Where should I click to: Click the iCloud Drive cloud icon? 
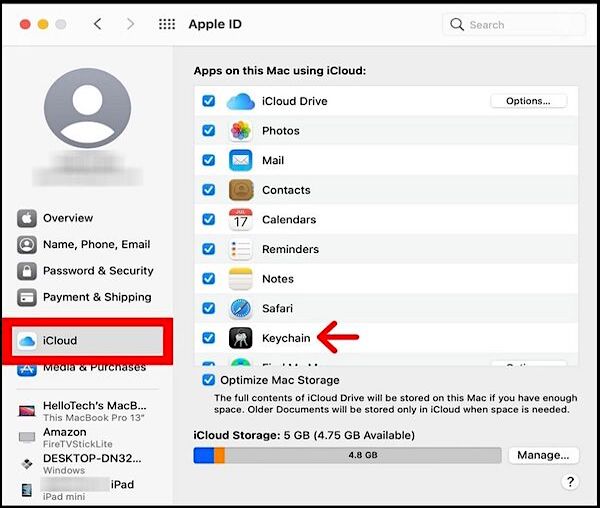click(241, 101)
